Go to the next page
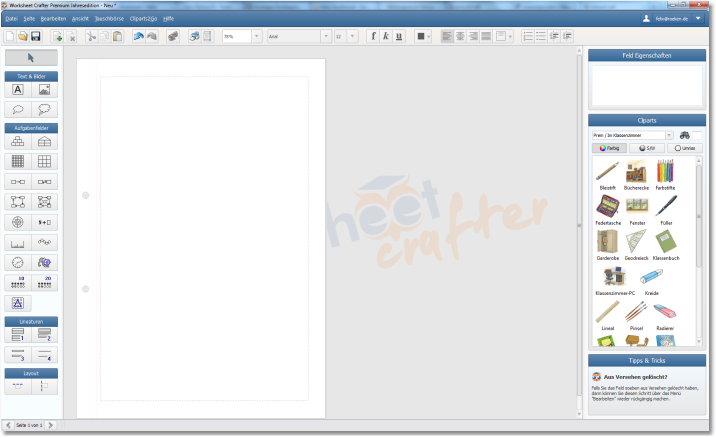This screenshot has width=716, height=438. [x=51, y=425]
